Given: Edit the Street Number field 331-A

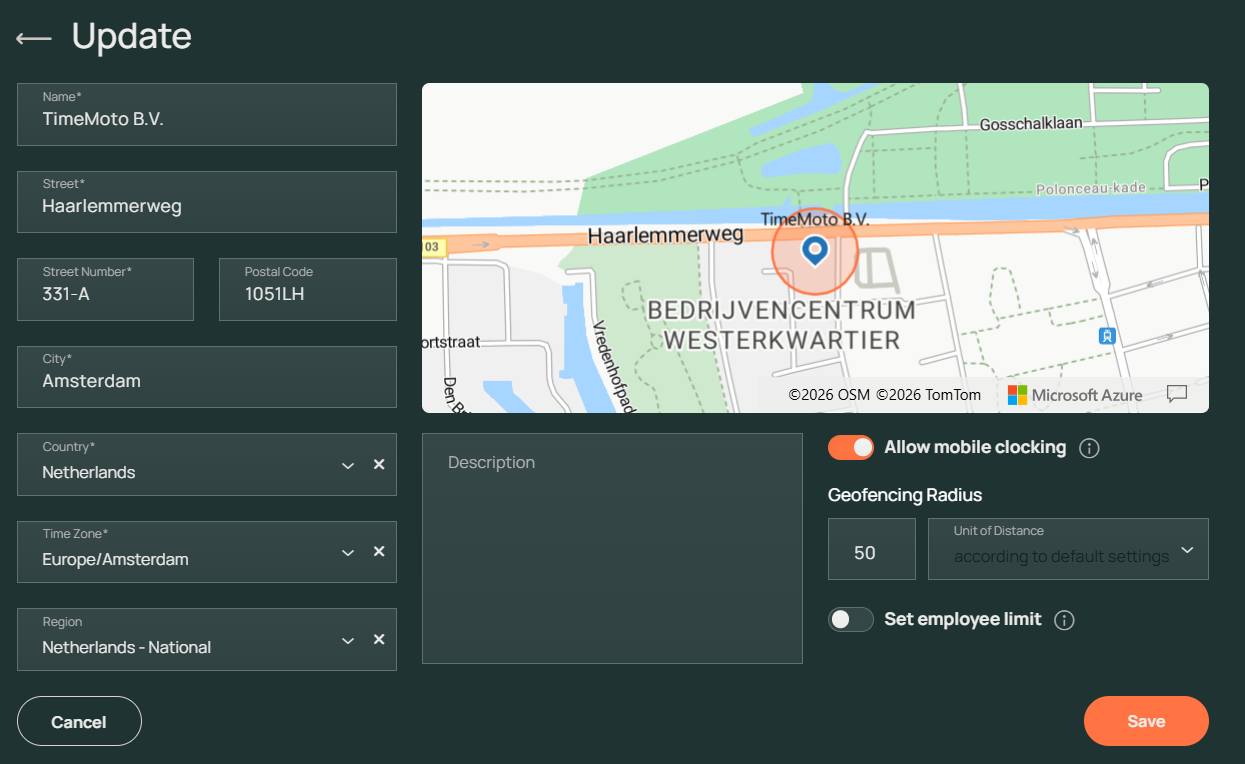Looking at the screenshot, I should click(x=105, y=289).
